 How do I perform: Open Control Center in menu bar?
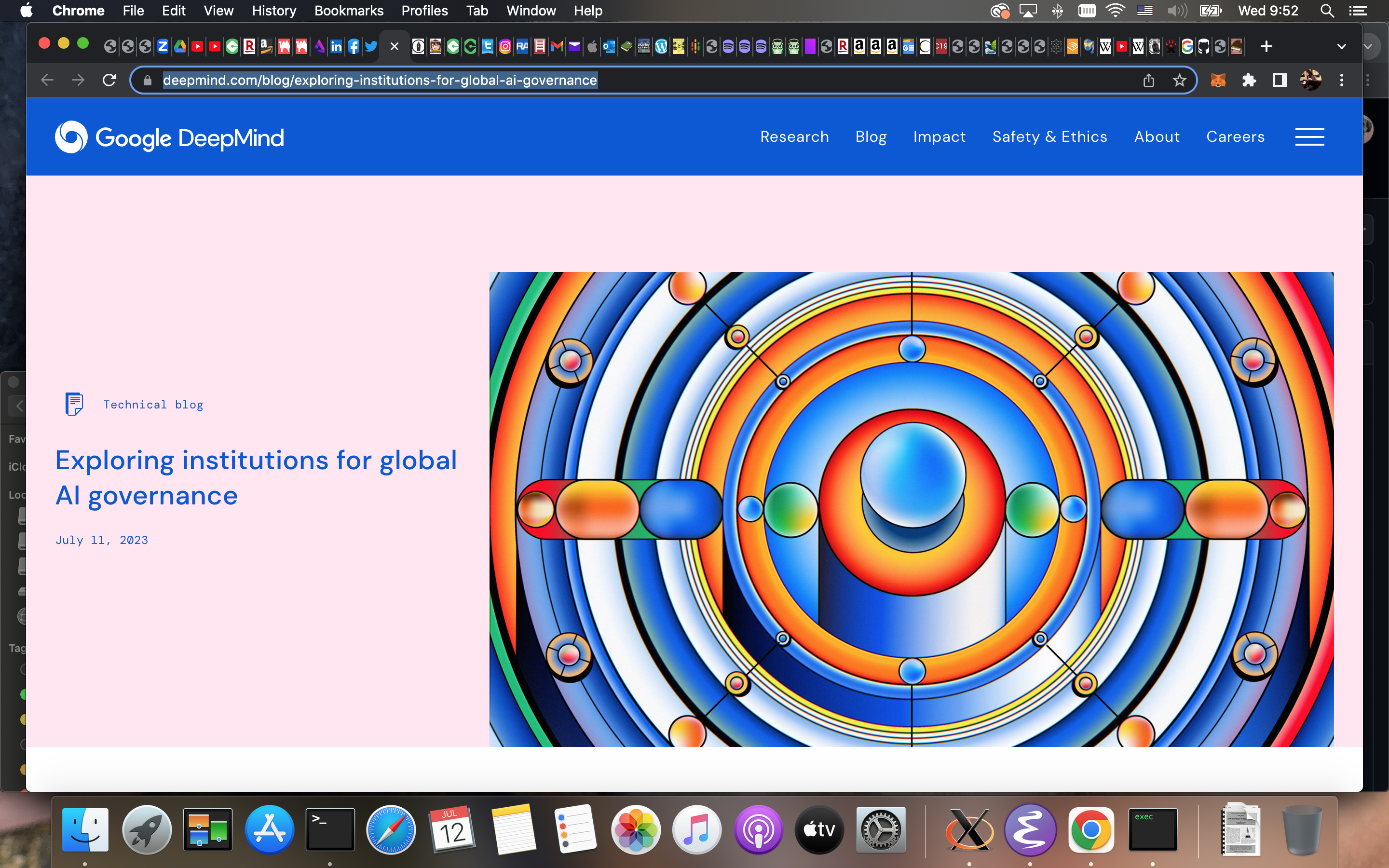pyautogui.click(x=1358, y=11)
